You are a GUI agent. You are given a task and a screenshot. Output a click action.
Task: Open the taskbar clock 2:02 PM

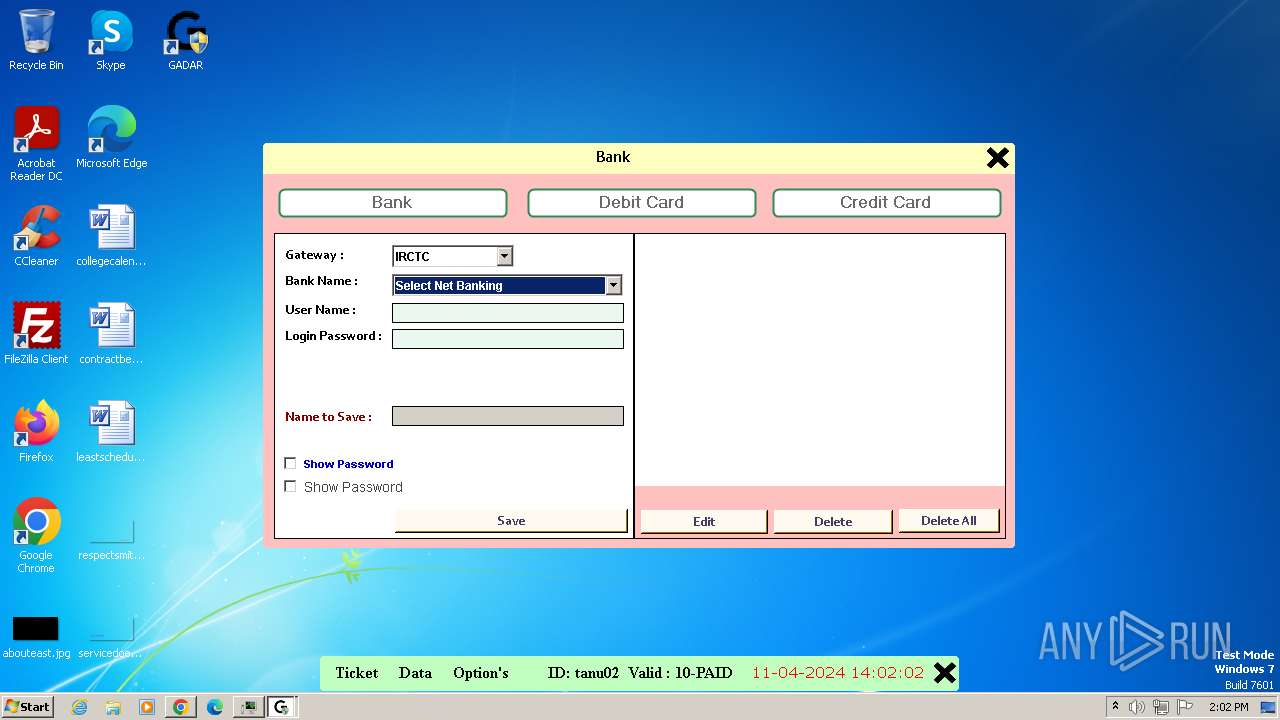click(1228, 707)
